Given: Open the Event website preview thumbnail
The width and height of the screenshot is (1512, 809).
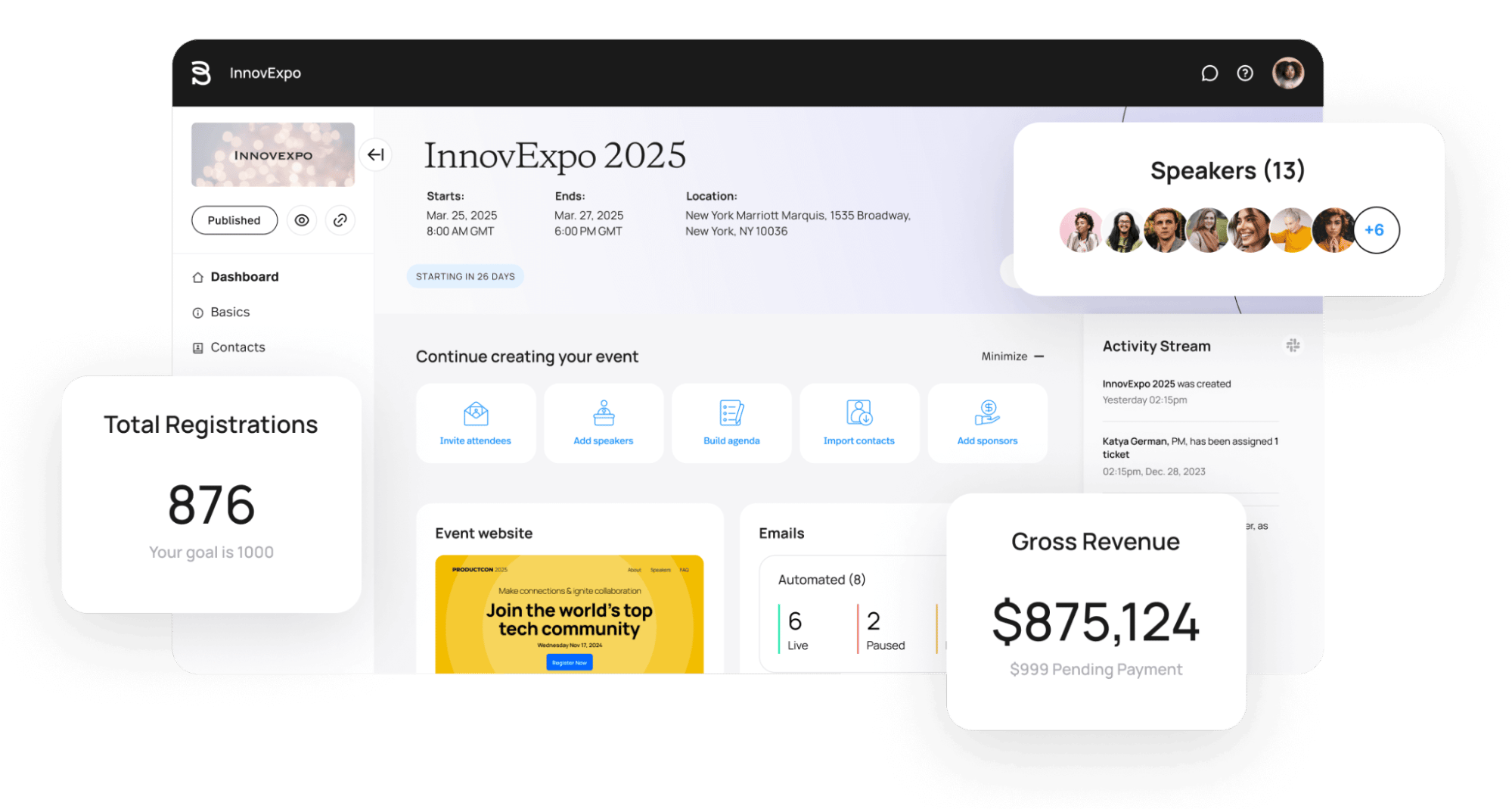Looking at the screenshot, I should pyautogui.click(x=570, y=614).
